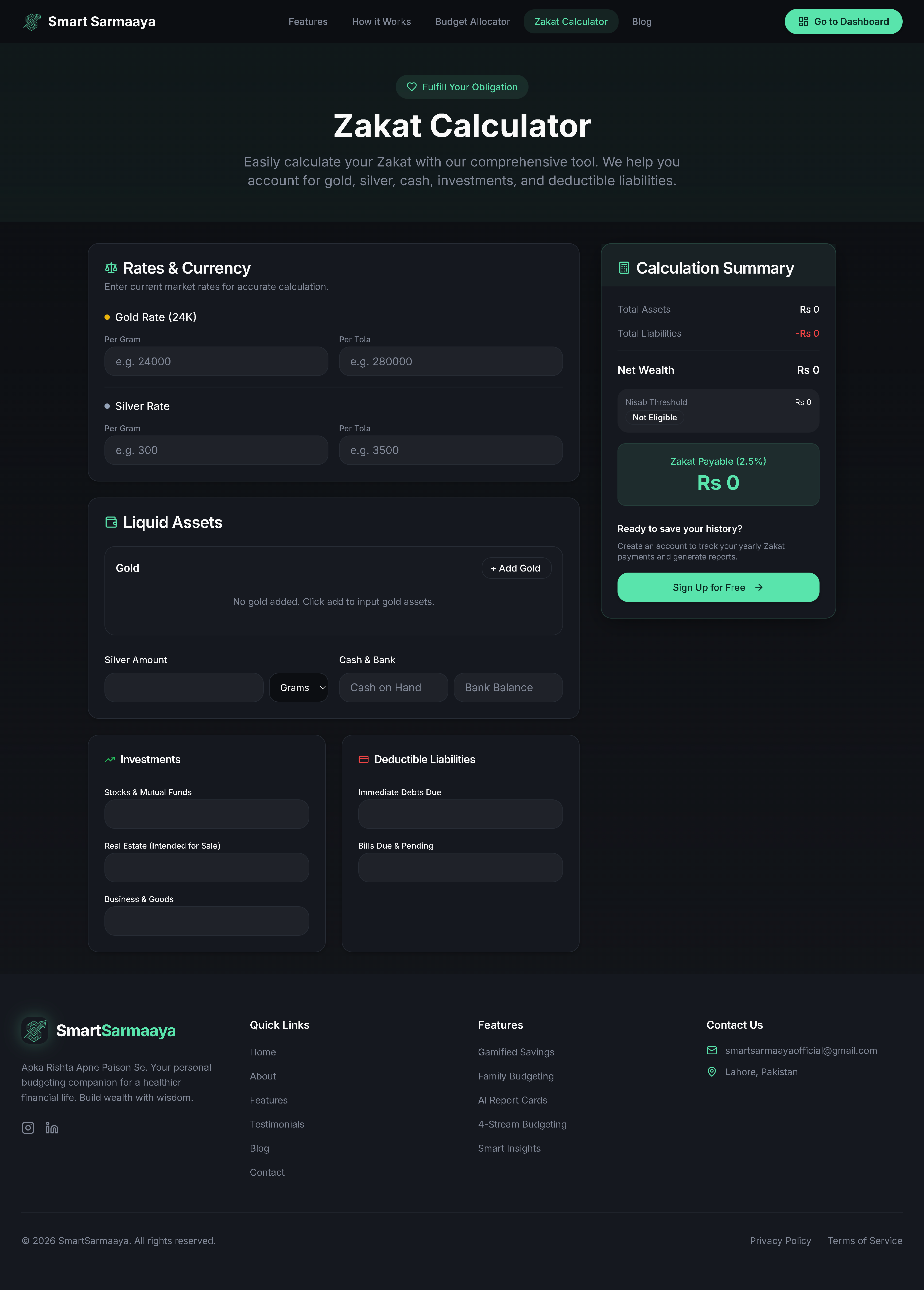924x1290 pixels.
Task: Open the Grams unit dropdown for silver
Action: [x=298, y=688]
